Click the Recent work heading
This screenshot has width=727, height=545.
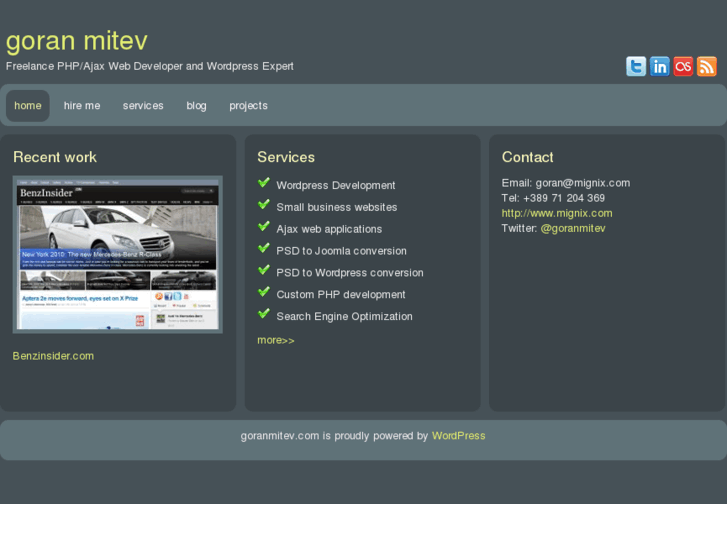click(55, 157)
